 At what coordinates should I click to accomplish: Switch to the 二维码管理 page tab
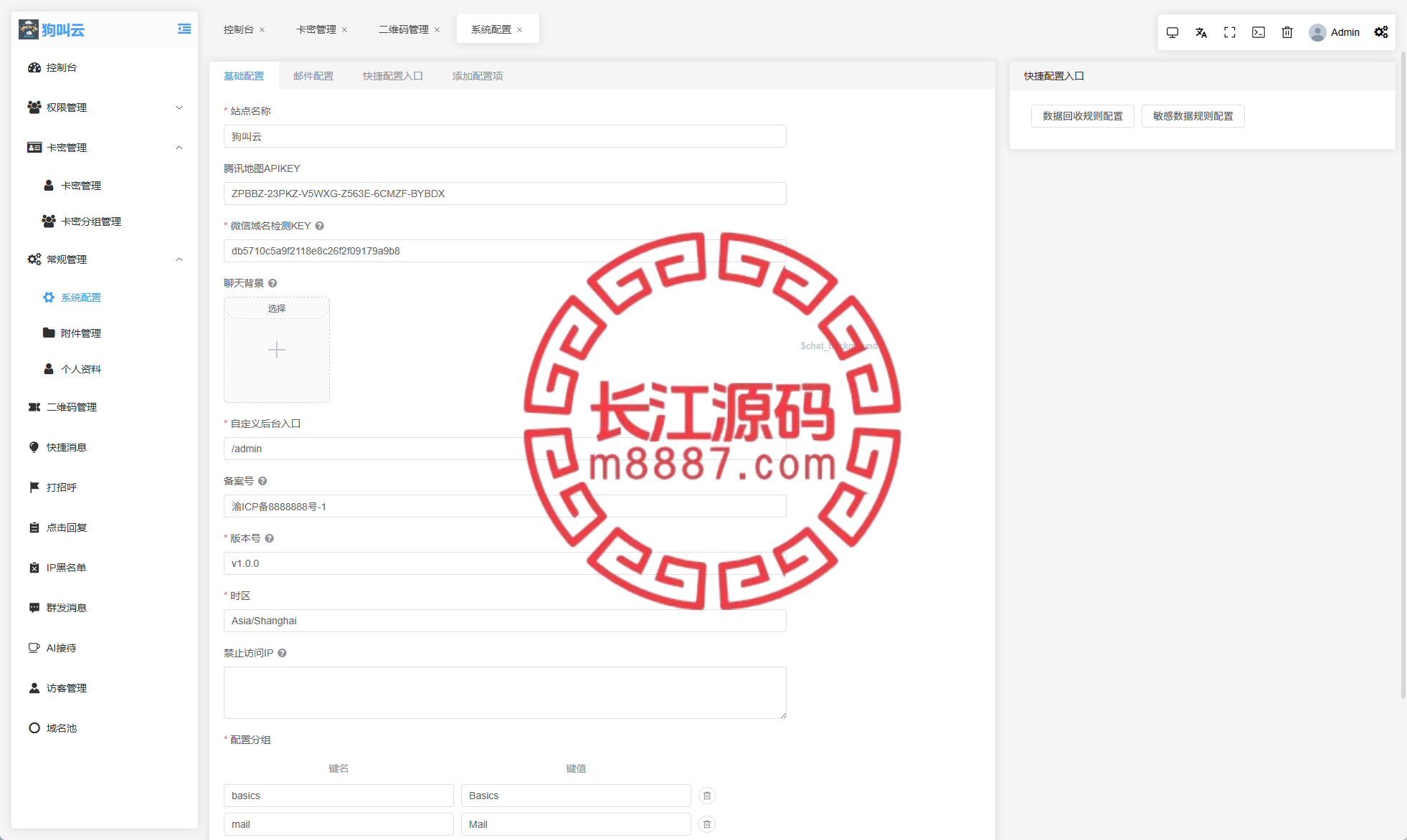[404, 29]
